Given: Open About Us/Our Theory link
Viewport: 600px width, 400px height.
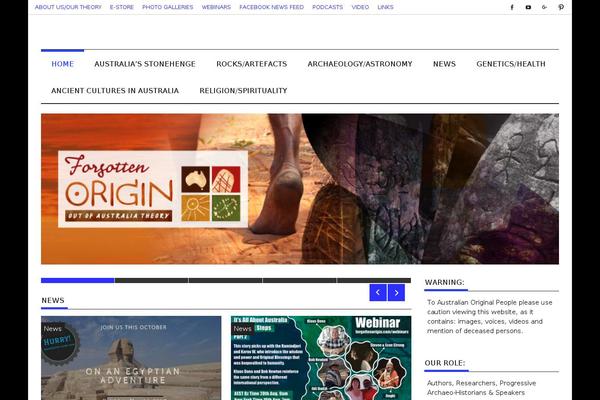Looking at the screenshot, I should (x=68, y=7).
